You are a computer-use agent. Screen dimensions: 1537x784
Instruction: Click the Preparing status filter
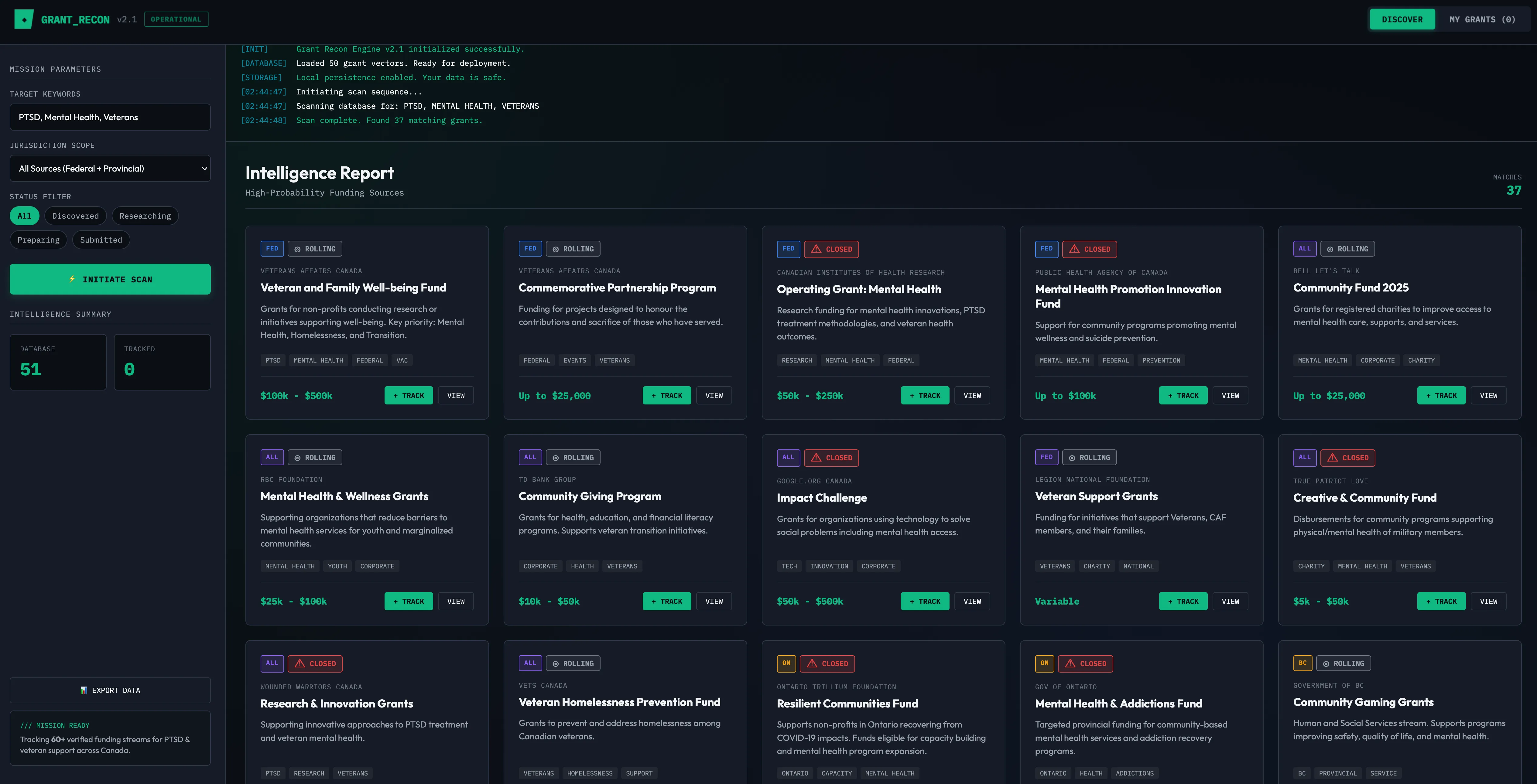point(38,240)
